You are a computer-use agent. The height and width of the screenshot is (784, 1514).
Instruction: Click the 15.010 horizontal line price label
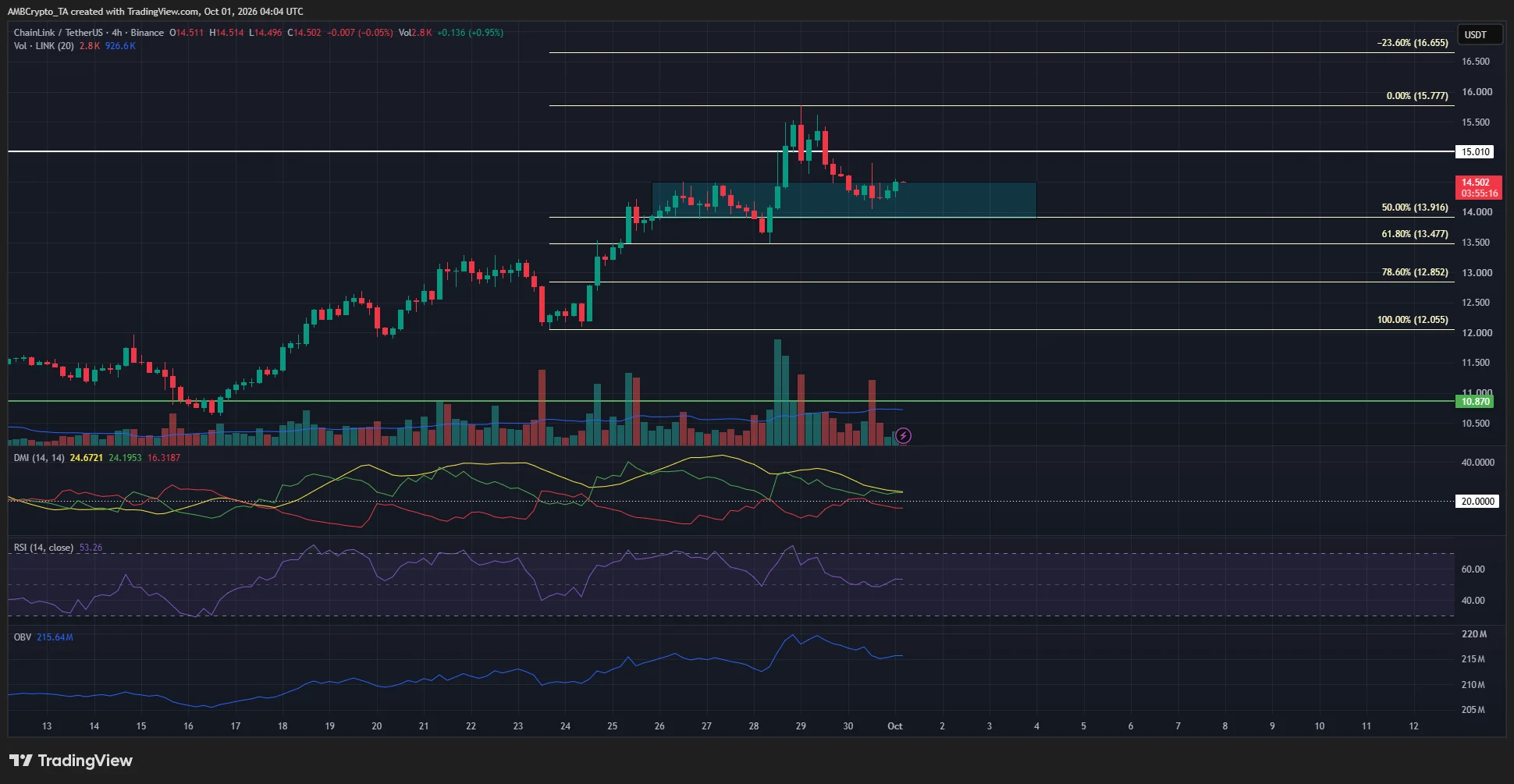(1475, 152)
